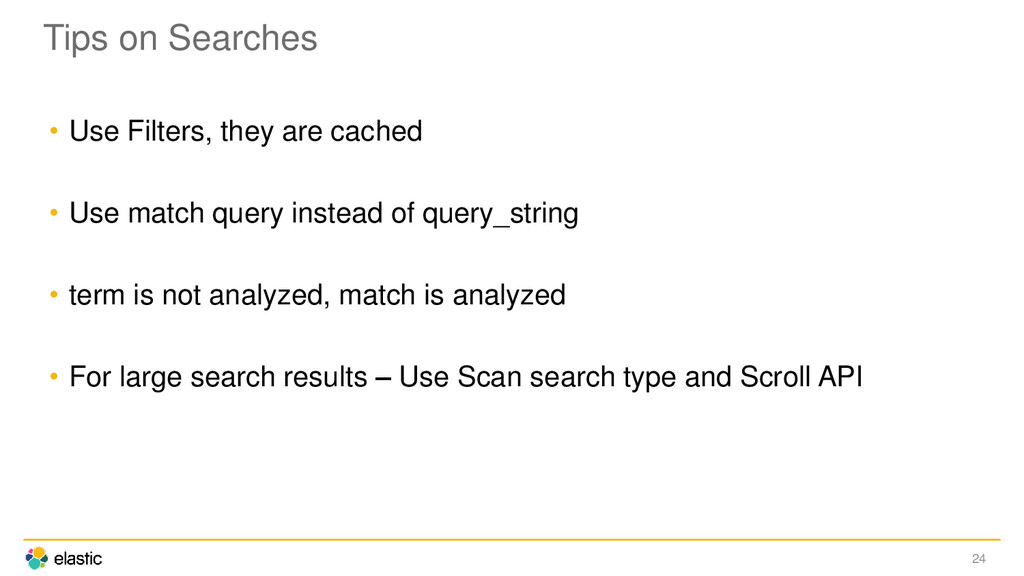Click the words 'Scroll API'
Viewport: 1024px width, 576px height.
click(801, 377)
